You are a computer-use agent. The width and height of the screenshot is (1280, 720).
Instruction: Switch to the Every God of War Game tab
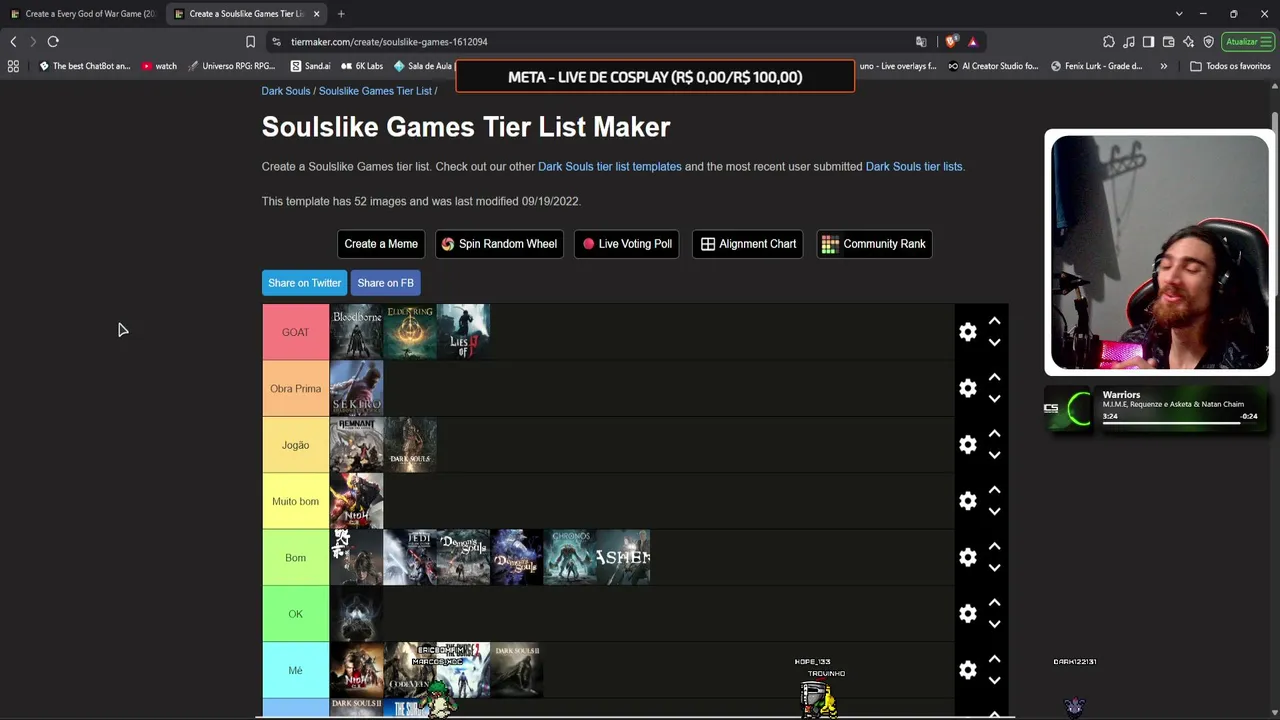83,14
